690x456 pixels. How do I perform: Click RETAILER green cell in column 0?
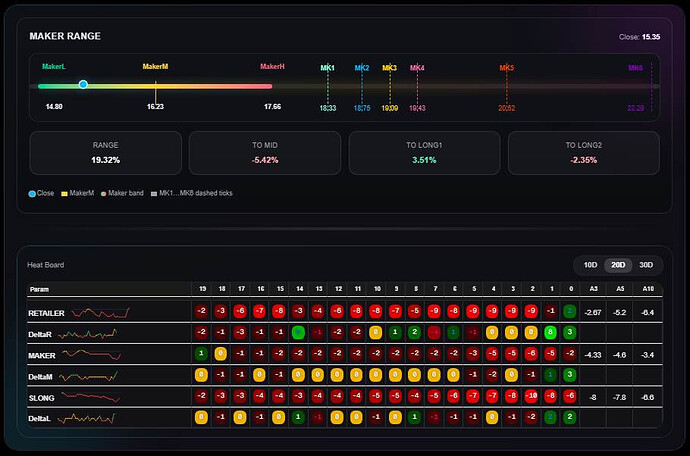tap(569, 311)
